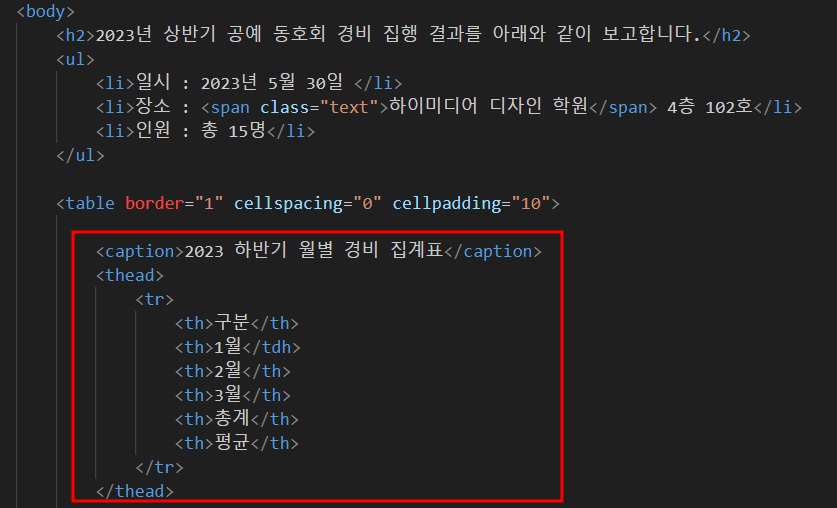Click the closing ul tag
The height and width of the screenshot is (508, 837).
[x=81, y=155]
